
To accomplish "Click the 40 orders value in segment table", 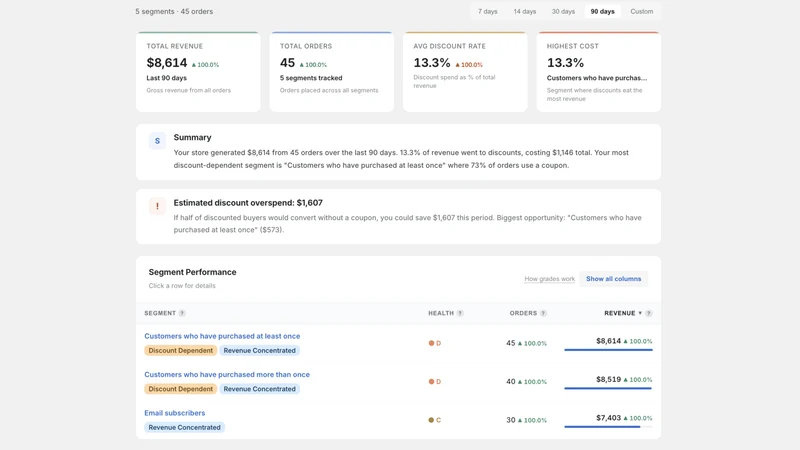I will (510, 382).
